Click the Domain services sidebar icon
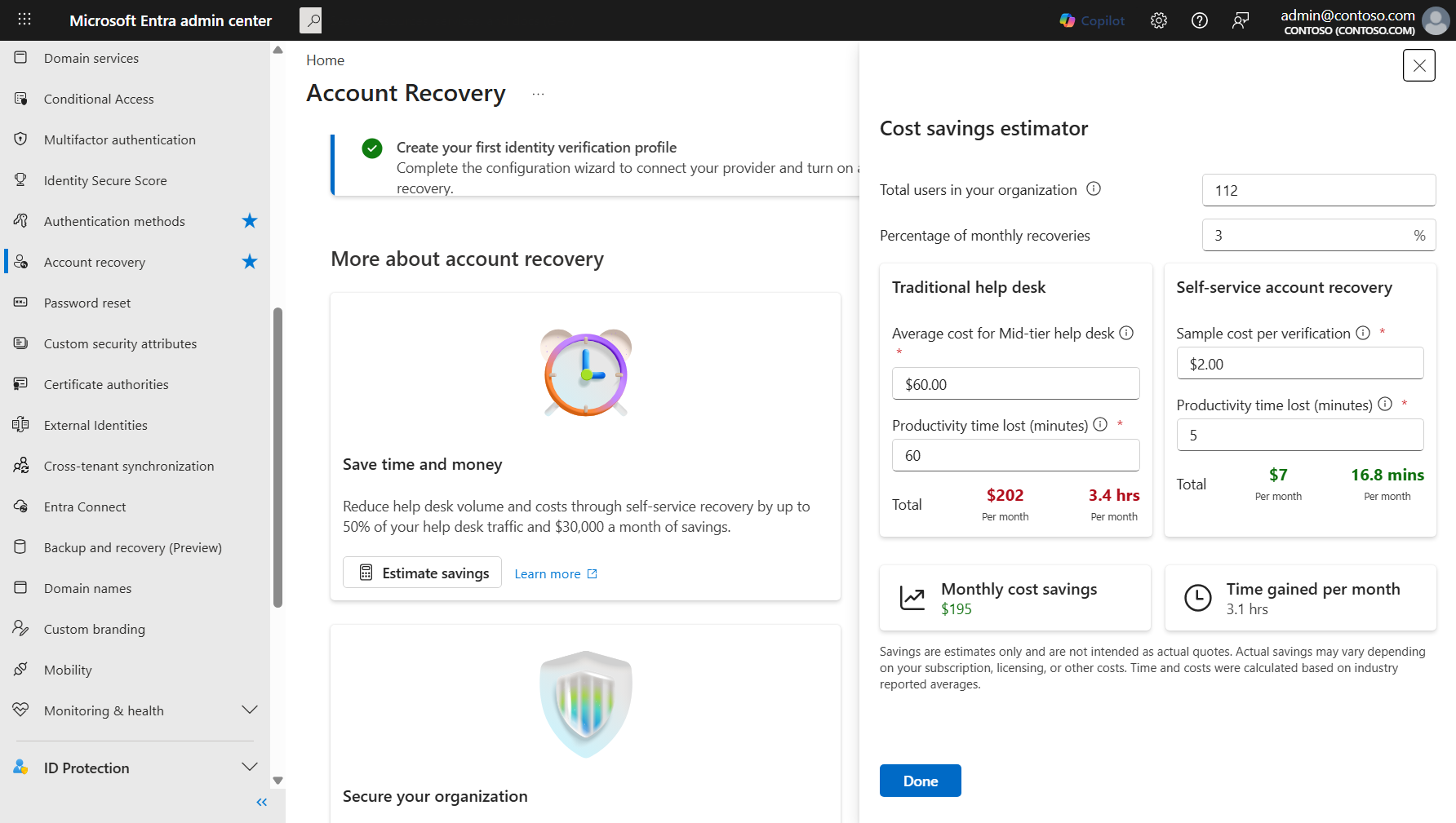 click(21, 58)
